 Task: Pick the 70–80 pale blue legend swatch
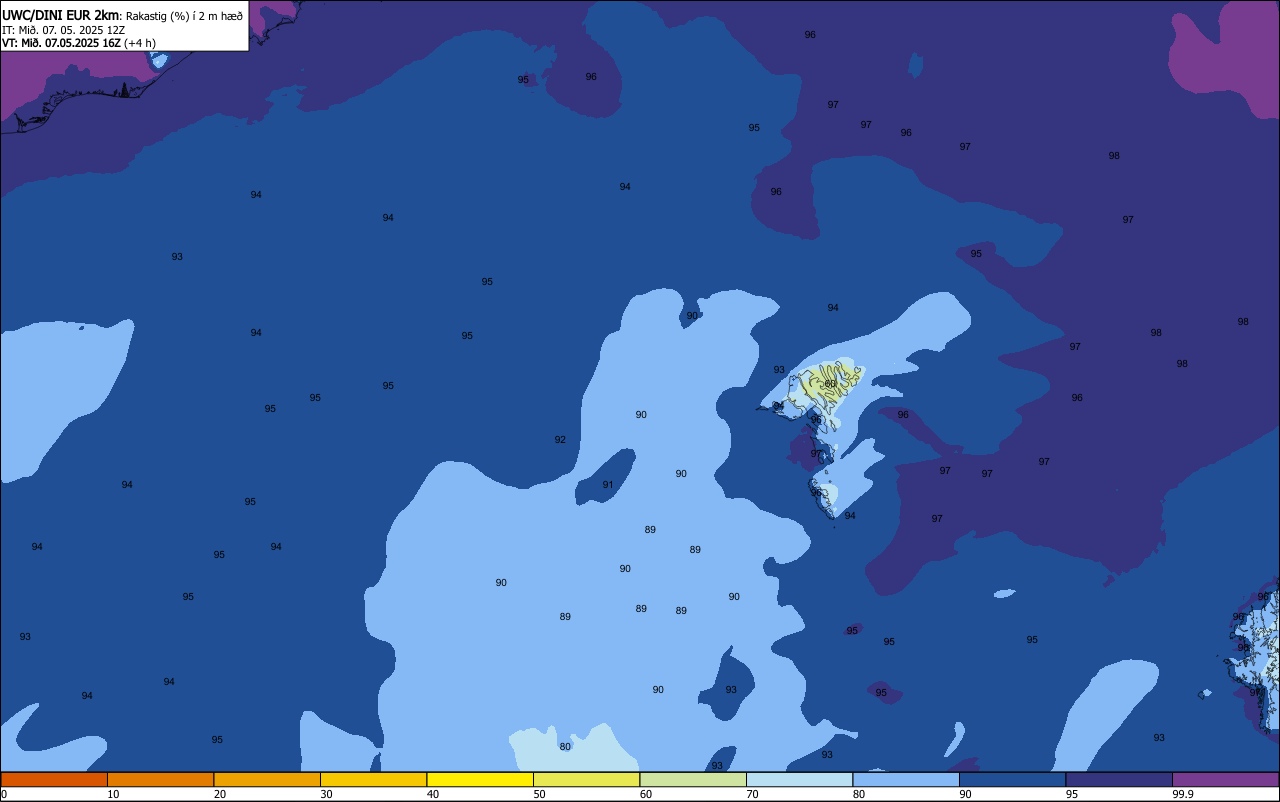pyautogui.click(x=799, y=779)
